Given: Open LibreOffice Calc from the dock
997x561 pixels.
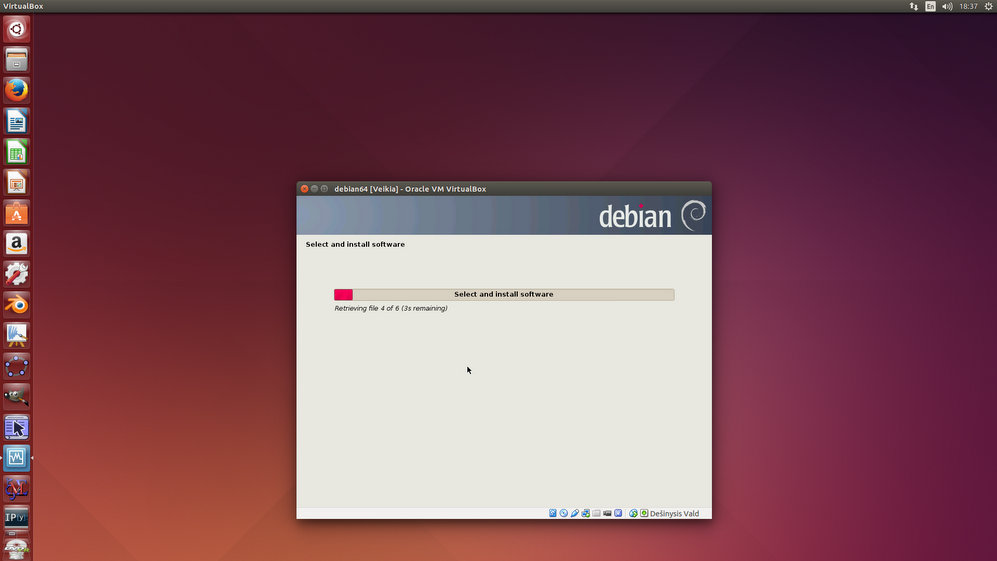Looking at the screenshot, I should (16, 152).
